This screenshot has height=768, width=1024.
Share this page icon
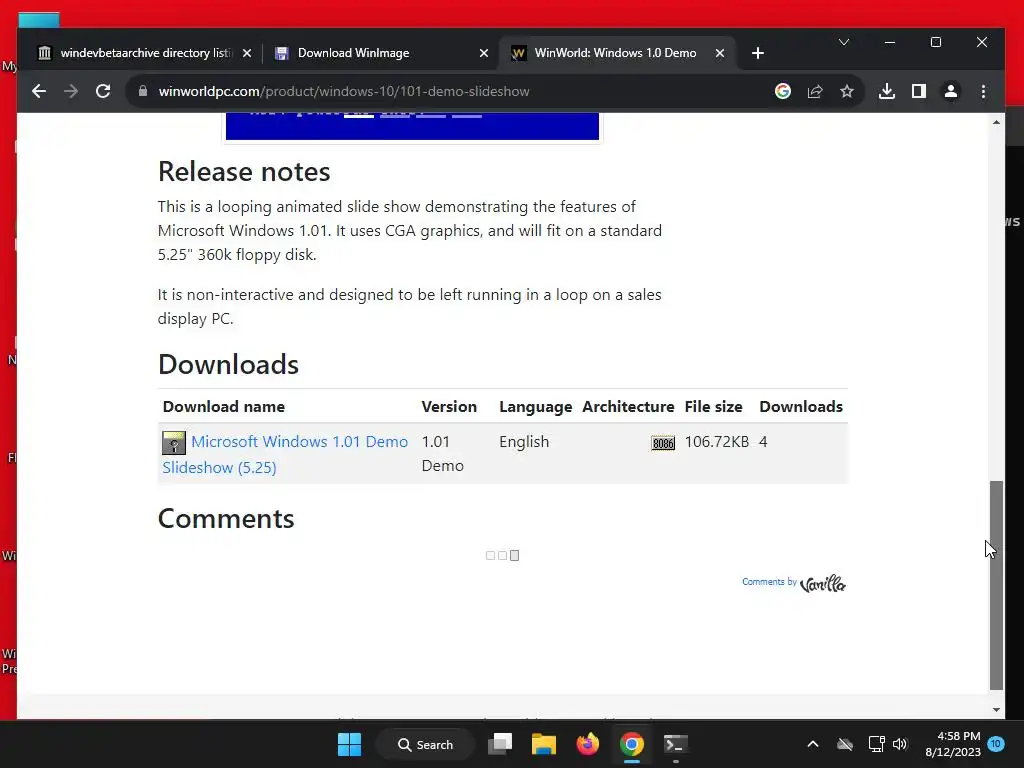815,91
